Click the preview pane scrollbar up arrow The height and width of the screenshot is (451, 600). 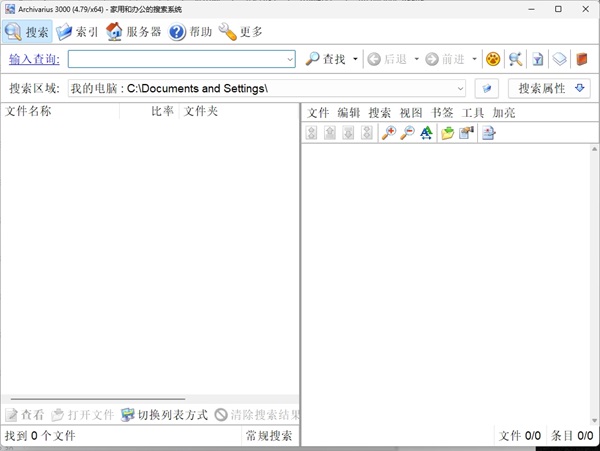tap(594, 149)
